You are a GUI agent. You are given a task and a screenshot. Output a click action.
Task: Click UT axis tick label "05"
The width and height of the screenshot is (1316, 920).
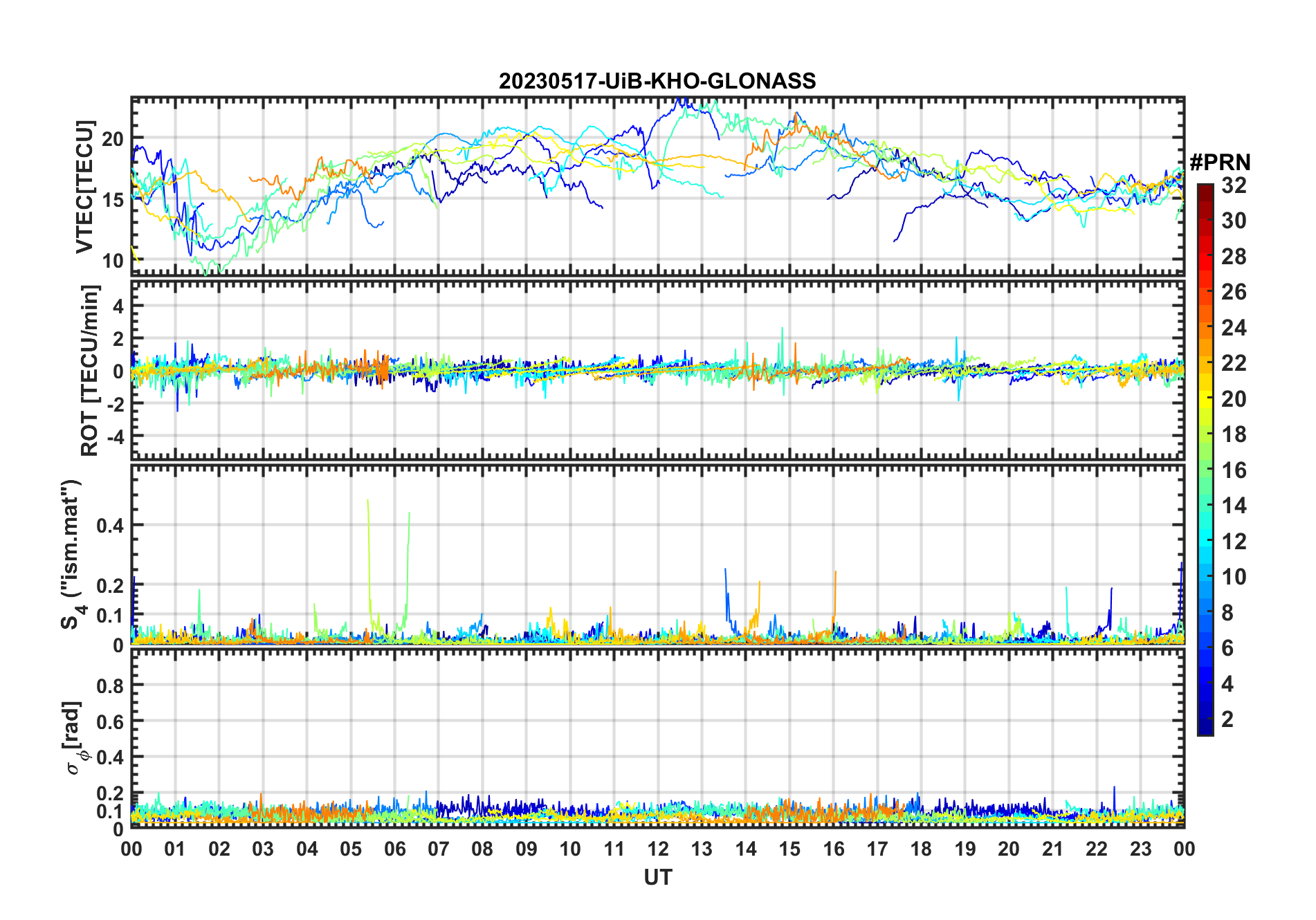(x=351, y=849)
